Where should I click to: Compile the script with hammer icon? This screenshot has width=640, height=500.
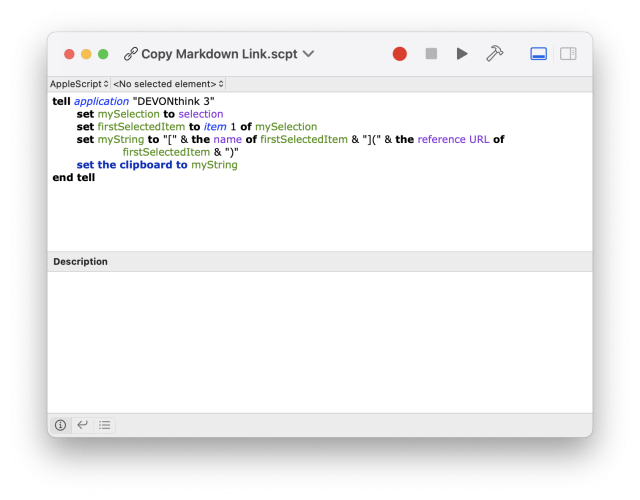pos(494,54)
